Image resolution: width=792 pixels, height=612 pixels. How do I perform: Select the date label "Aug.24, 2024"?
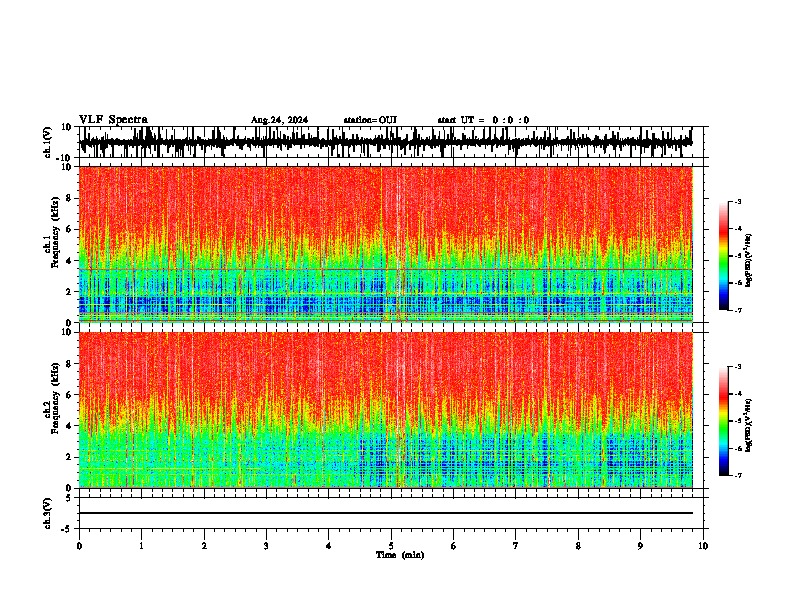(279, 120)
